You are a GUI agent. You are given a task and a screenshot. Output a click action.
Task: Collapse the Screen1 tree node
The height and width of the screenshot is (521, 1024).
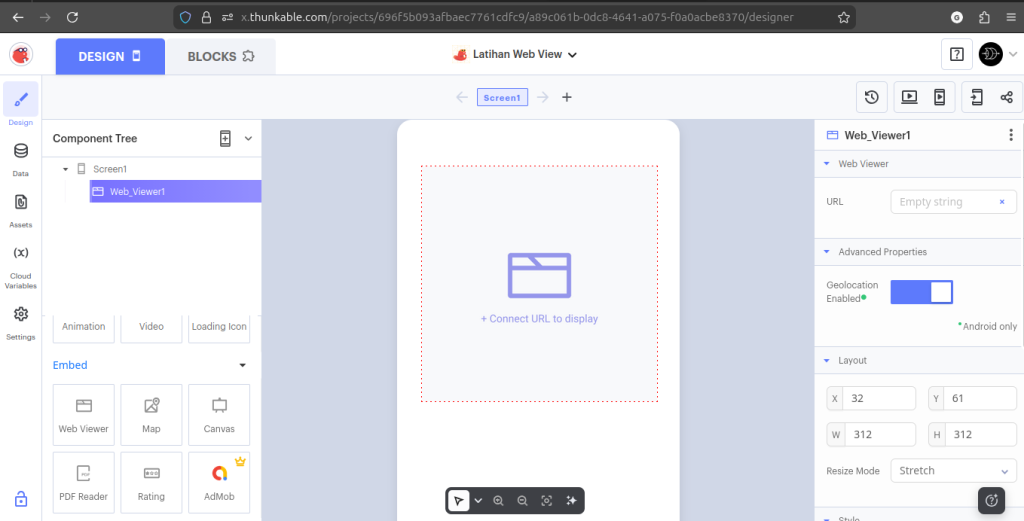point(65,169)
